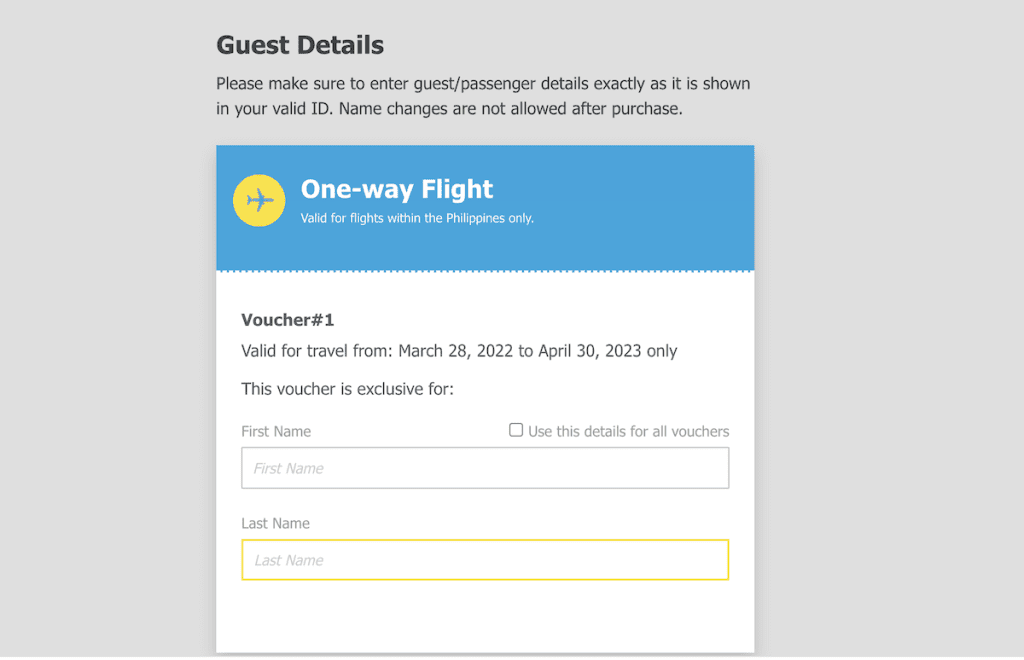This screenshot has height=660, width=1024.
Task: Click 'This voucher is exclusive for:' text
Action: [x=347, y=389]
